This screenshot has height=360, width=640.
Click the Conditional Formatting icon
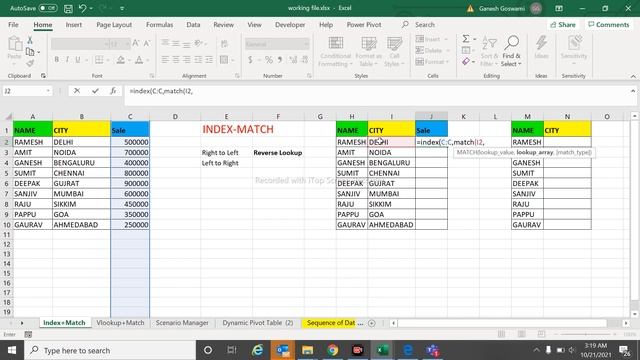coord(336,44)
